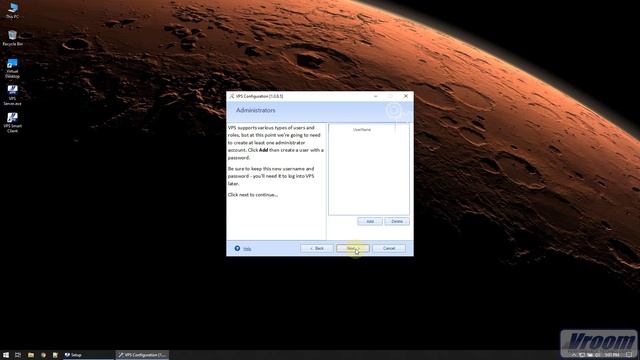The height and width of the screenshot is (360, 640).
Task: Click the Back button in the wizard
Action: [x=317, y=248]
